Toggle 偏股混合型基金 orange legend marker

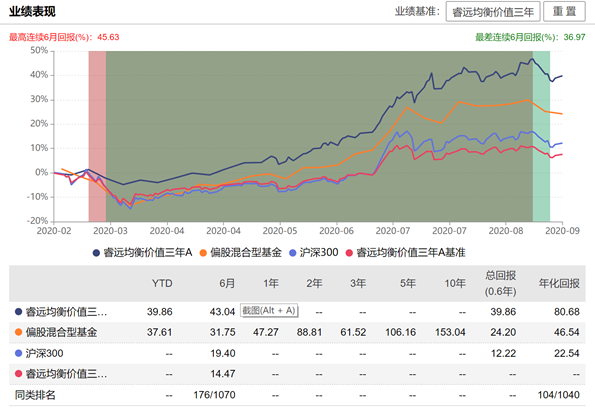coord(203,253)
